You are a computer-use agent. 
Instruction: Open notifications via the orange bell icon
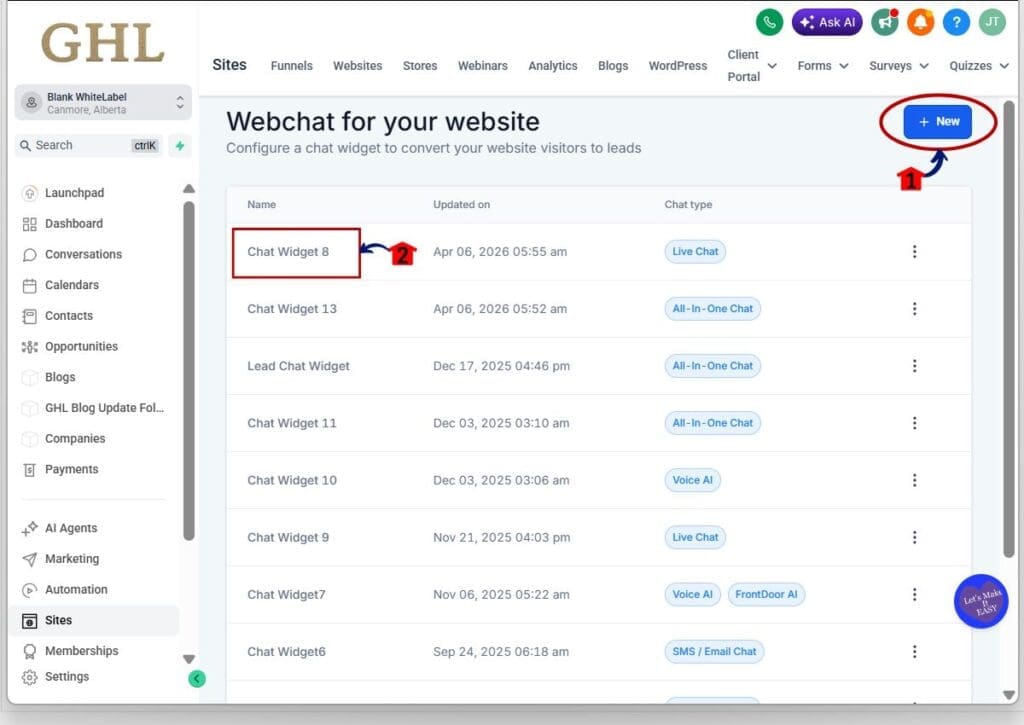coord(920,21)
